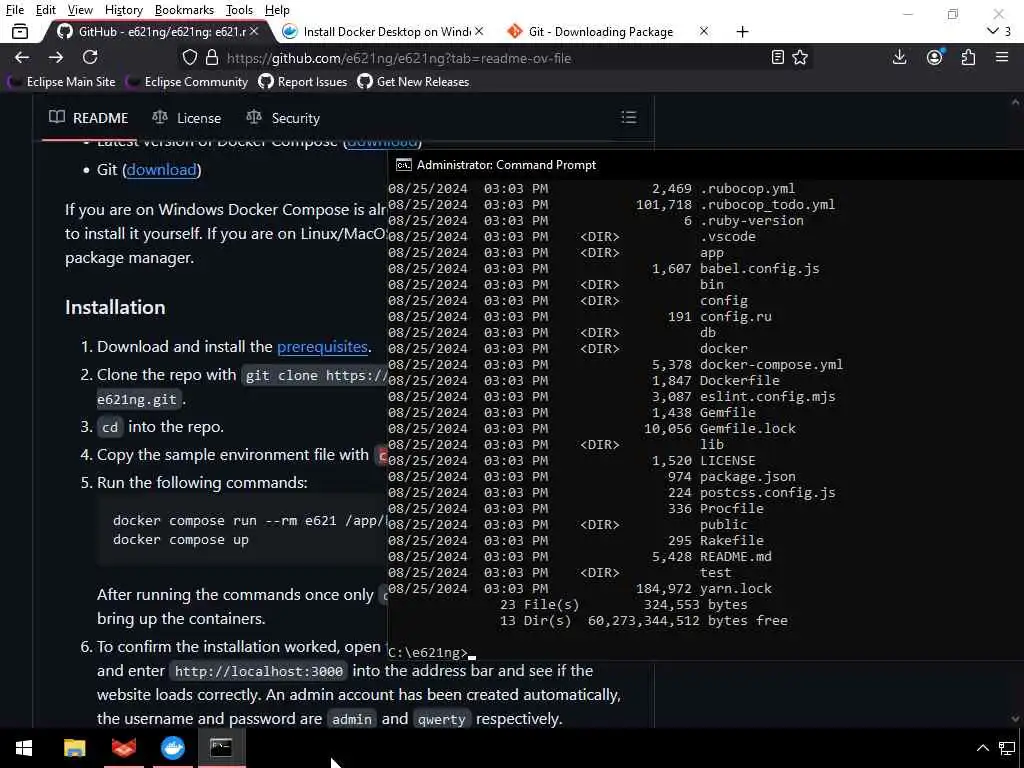1024x768 pixels.
Task: Click Command Prompt window title icon
Action: [x=404, y=165]
